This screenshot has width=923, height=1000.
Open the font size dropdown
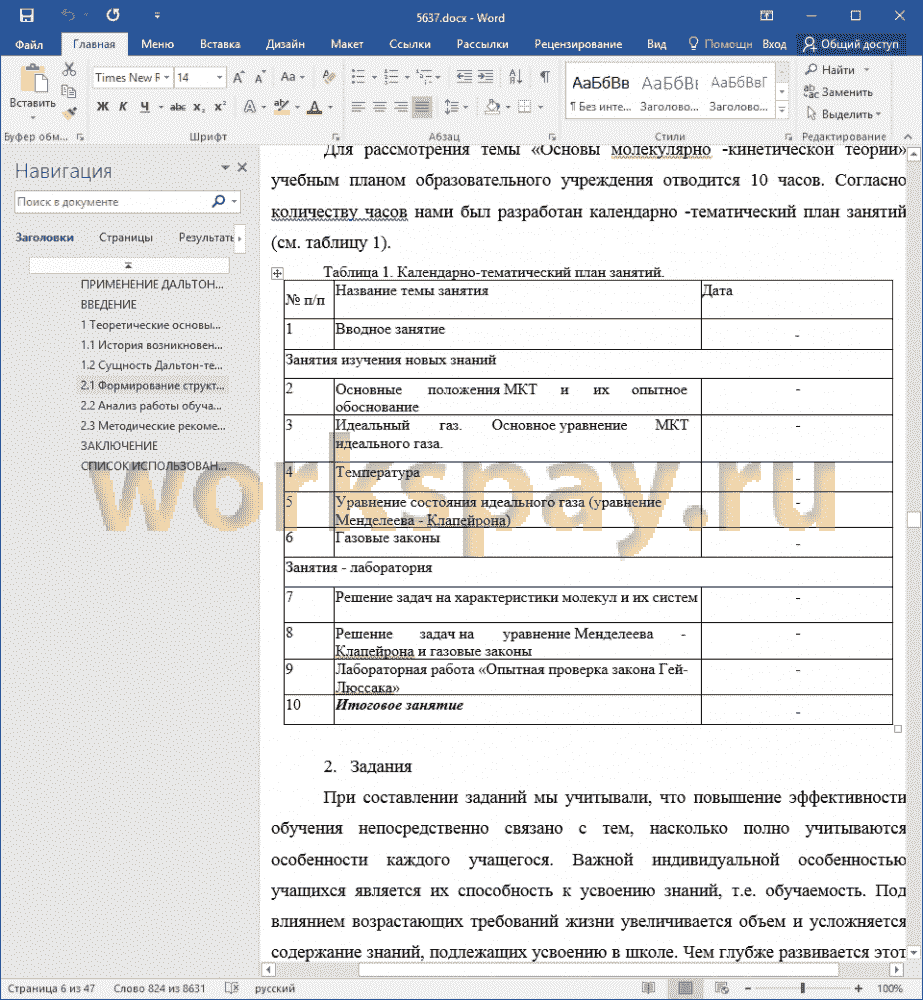click(x=219, y=77)
